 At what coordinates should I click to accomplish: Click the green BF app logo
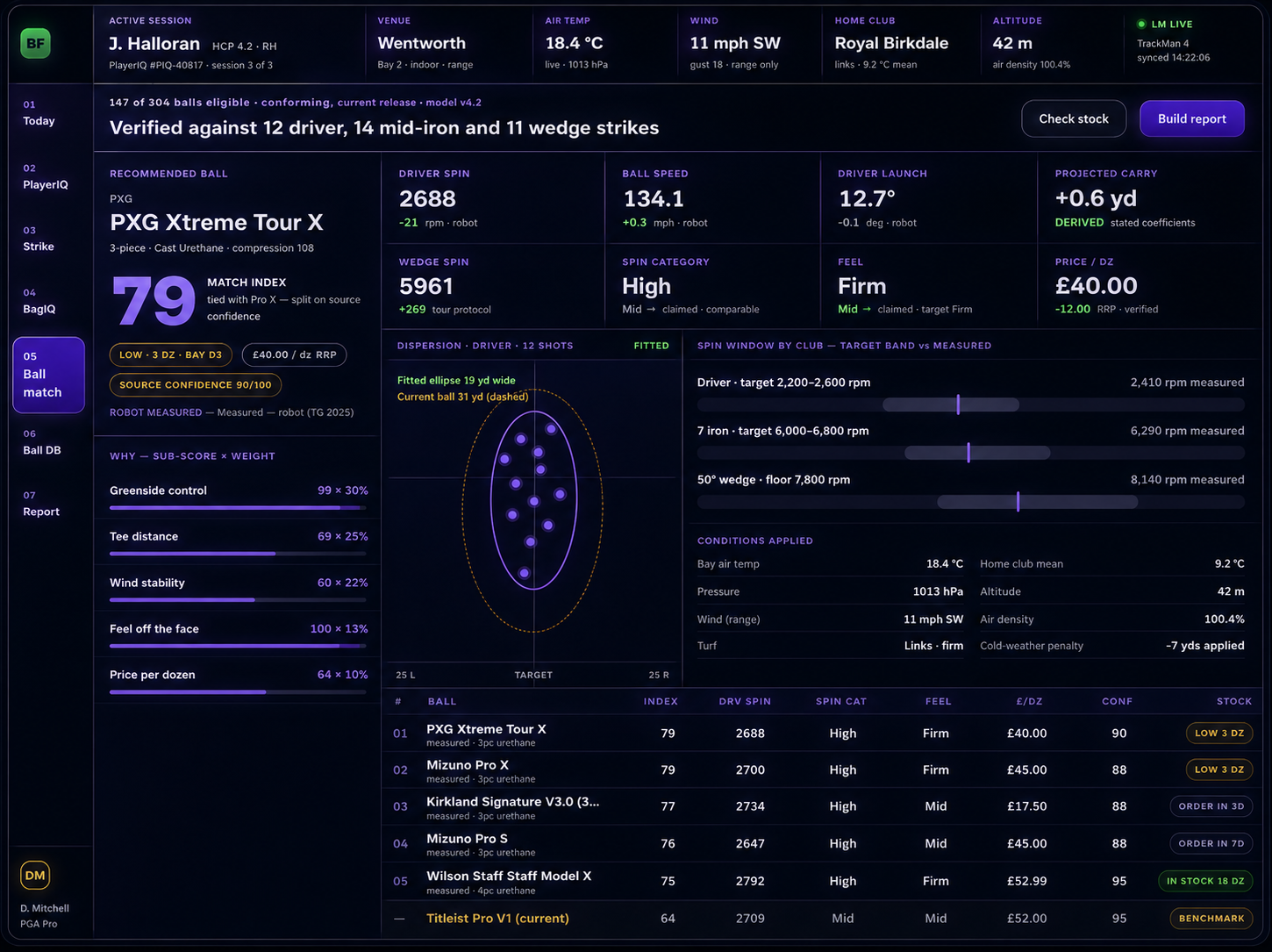point(35,43)
